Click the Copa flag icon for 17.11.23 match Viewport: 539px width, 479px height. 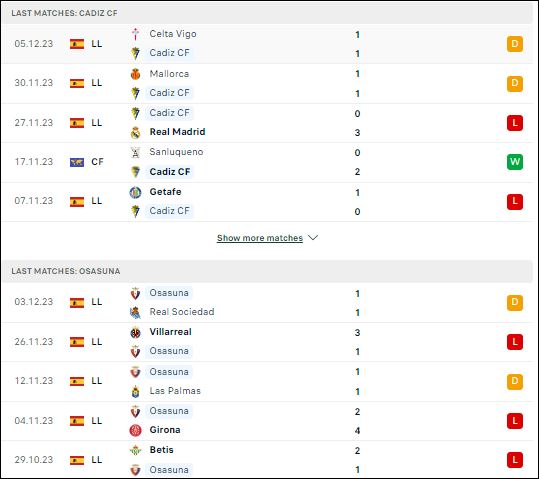point(77,162)
